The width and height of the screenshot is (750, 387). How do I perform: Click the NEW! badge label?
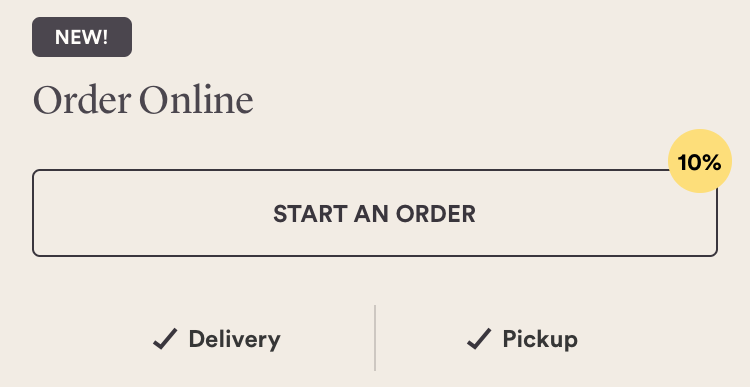click(82, 37)
